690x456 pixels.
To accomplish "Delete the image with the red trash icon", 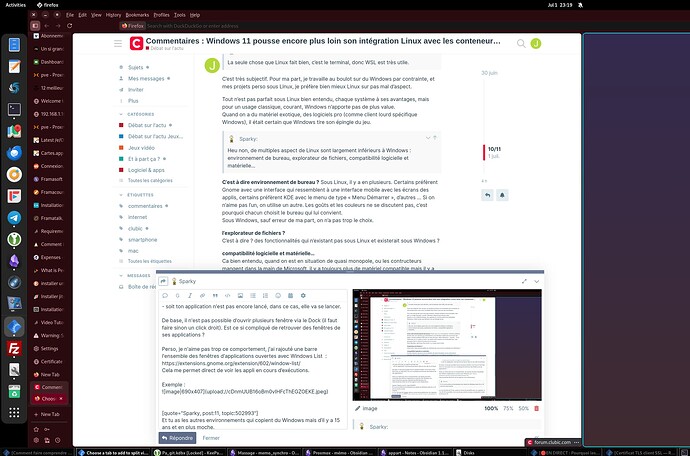I will click(536, 408).
